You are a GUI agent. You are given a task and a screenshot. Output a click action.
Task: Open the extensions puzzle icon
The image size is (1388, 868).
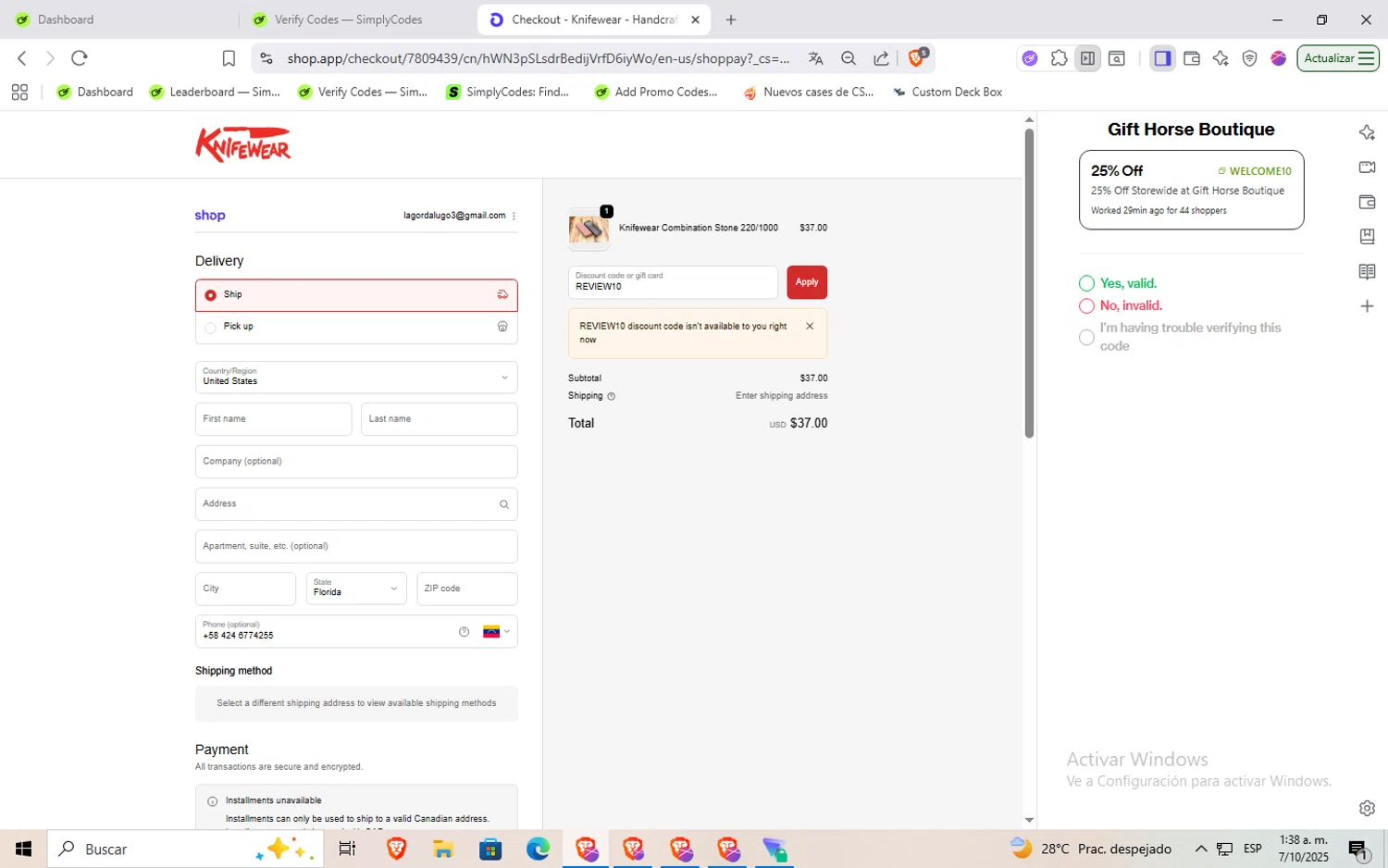(1059, 58)
